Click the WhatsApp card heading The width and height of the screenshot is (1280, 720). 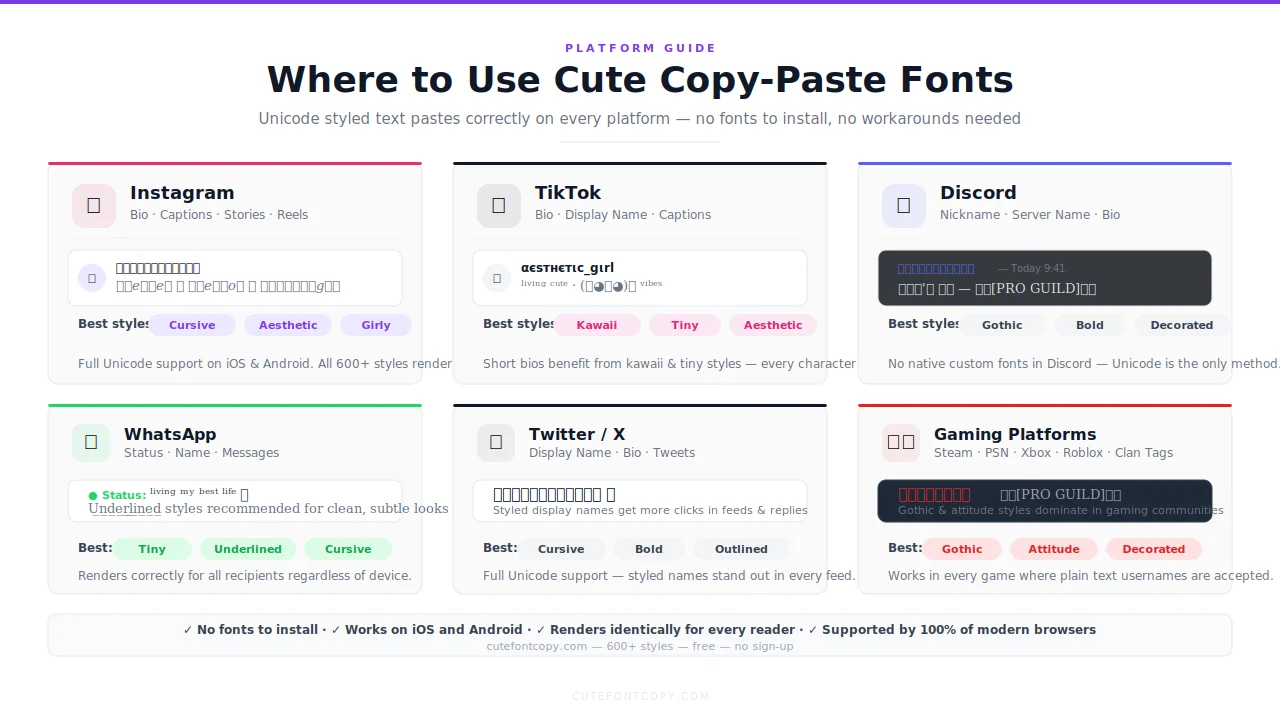170,434
